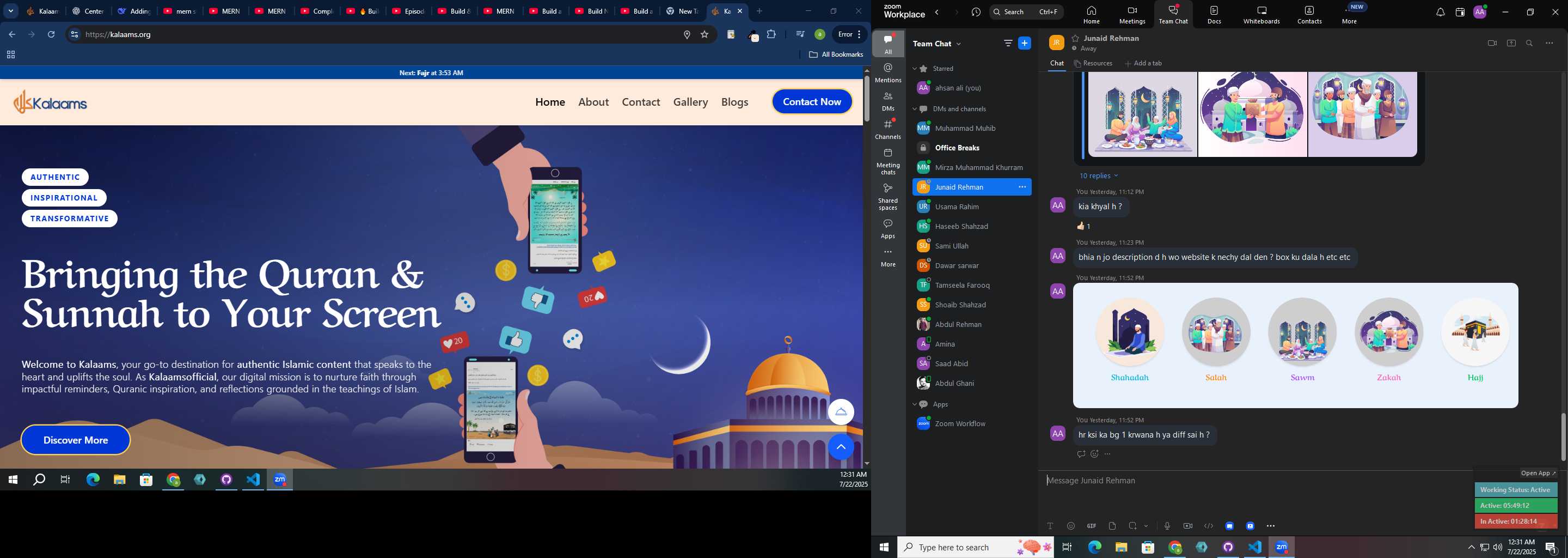Go back using Zoom's back arrow
Viewport: 1568px width, 558px height.
pyautogui.click(x=937, y=12)
